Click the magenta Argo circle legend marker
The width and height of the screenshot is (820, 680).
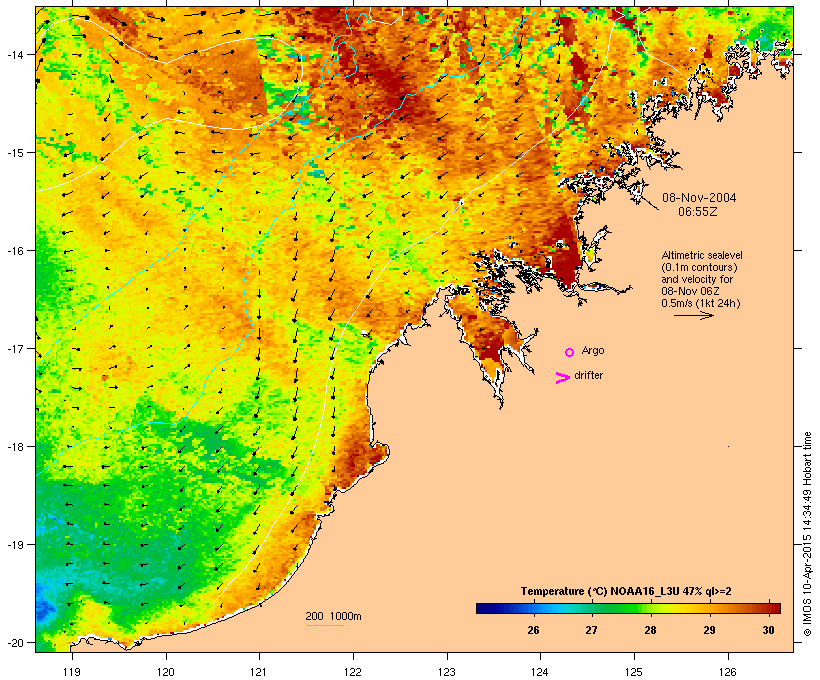click(570, 352)
